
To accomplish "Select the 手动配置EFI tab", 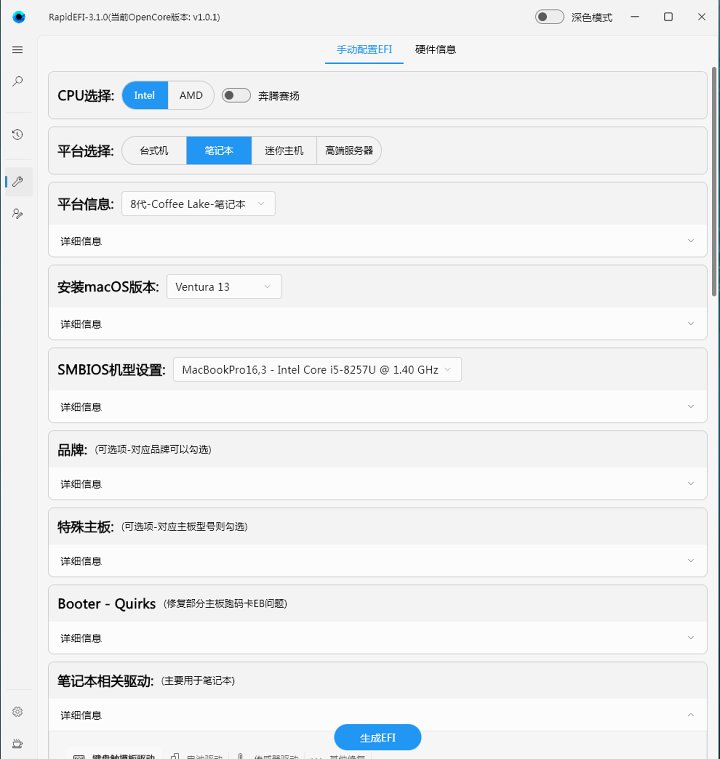I will click(364, 50).
